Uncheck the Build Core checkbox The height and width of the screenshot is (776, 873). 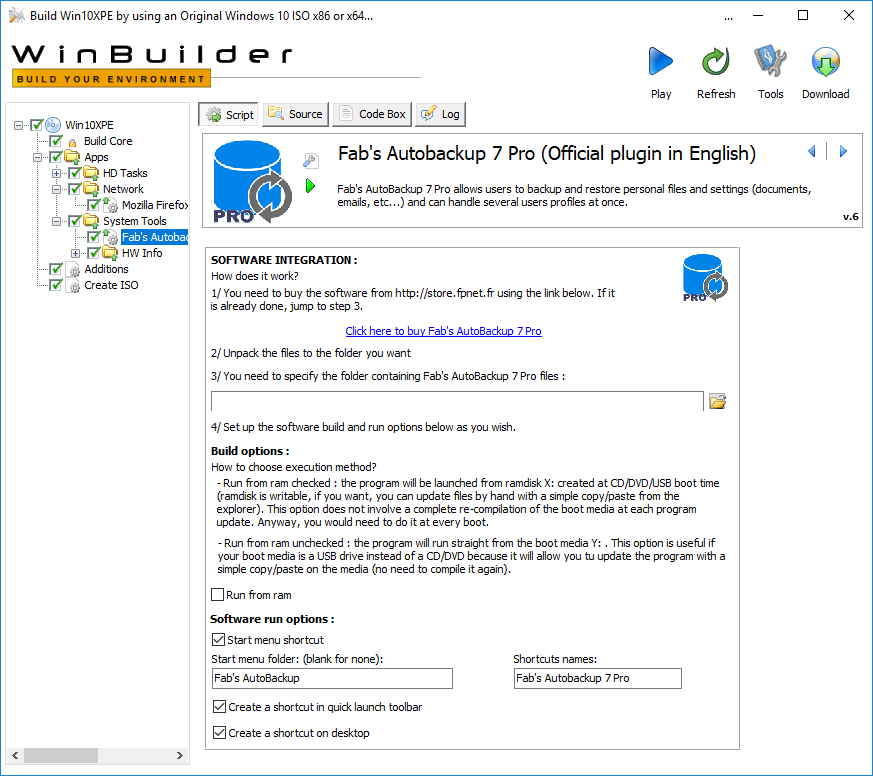coord(56,141)
